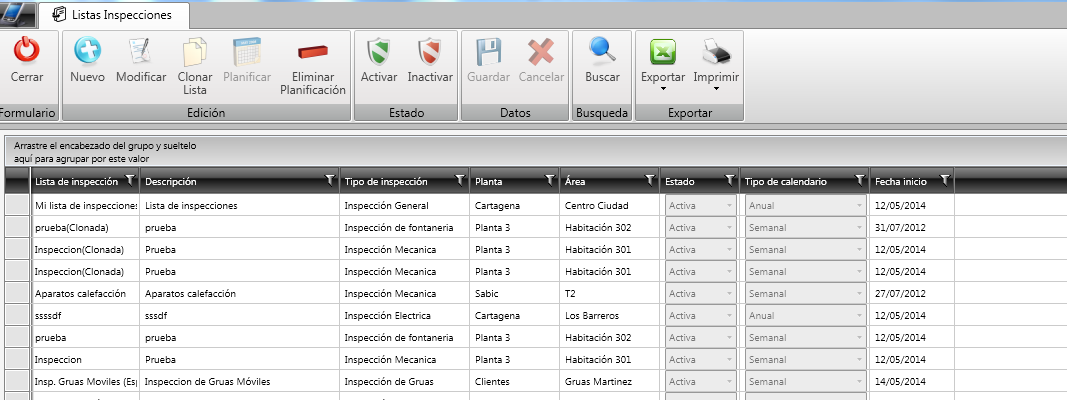Switch to Listas Inspecciones tab
Screen dimensions: 1067x400
click(114, 14)
